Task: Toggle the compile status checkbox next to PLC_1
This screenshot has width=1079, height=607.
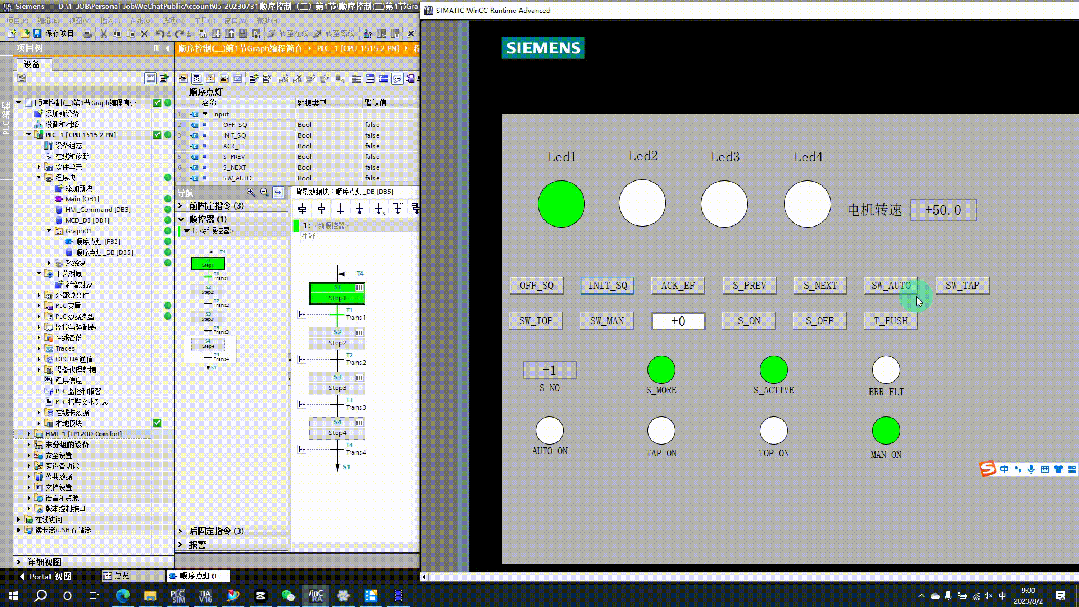Action: point(155,134)
